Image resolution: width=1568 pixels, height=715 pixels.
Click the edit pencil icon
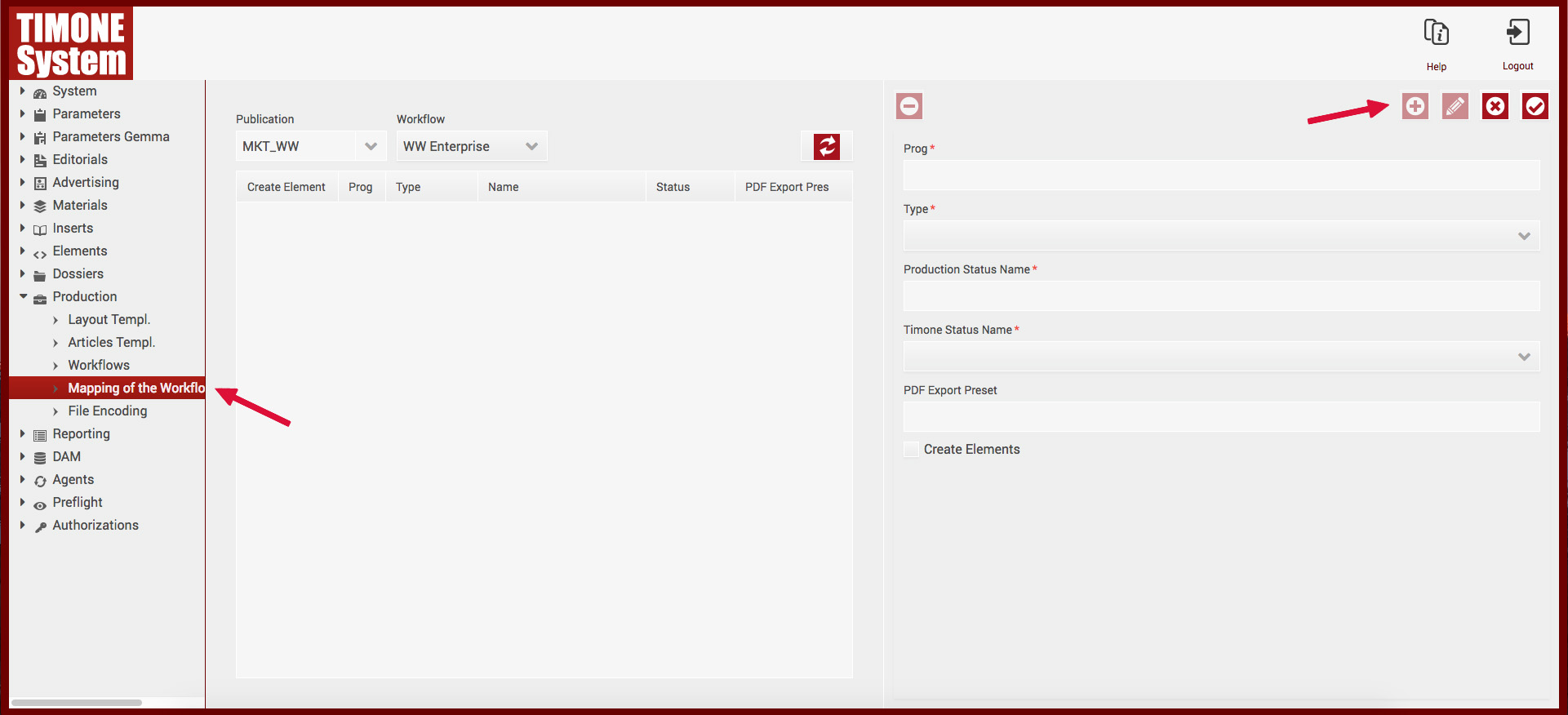1455,106
